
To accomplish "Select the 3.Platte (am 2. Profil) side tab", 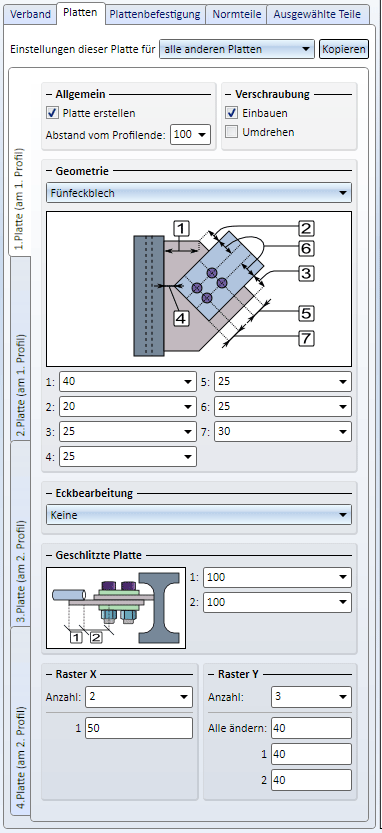I will click(x=20, y=571).
